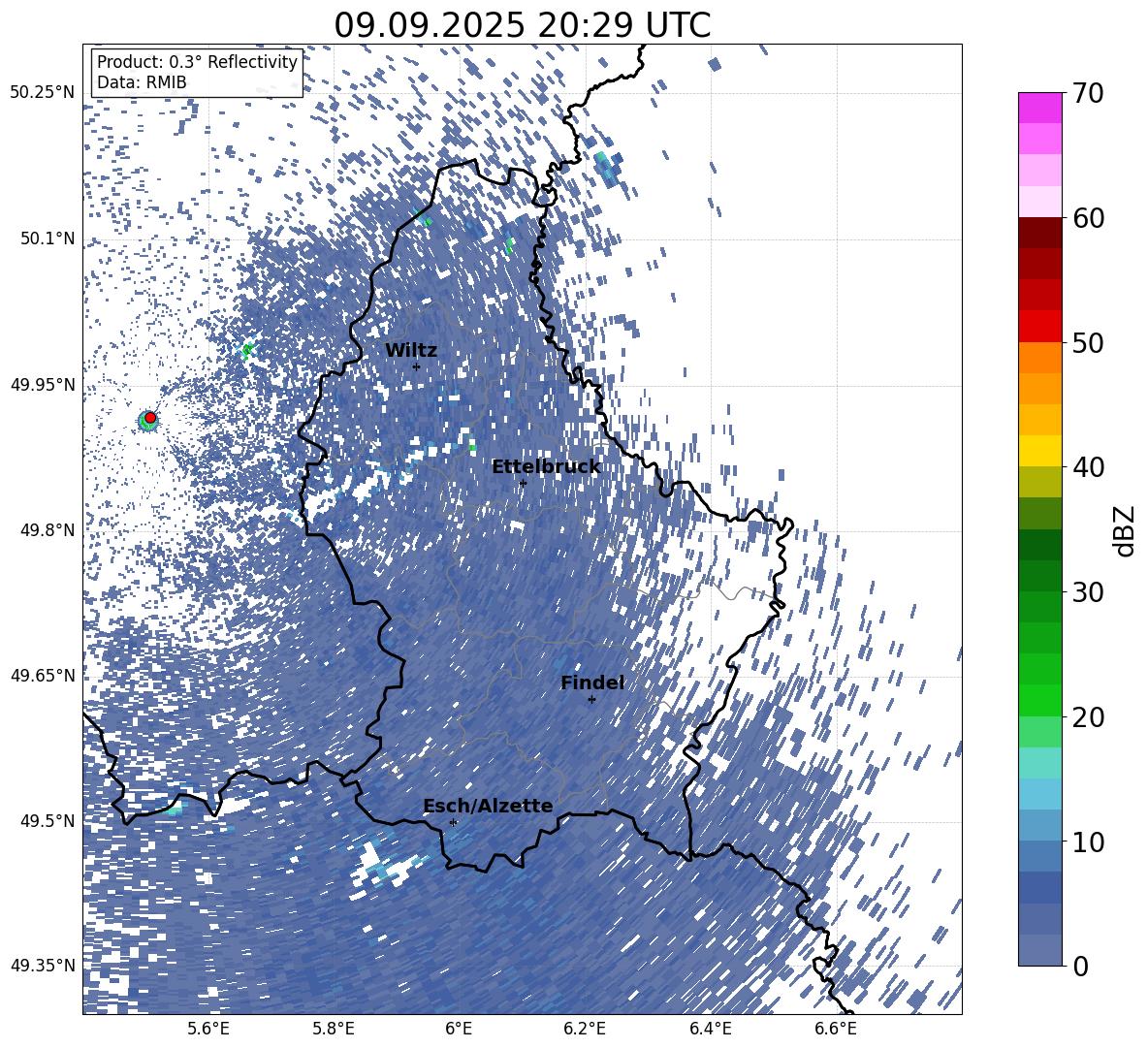Click the colorbar tick value 10
This screenshot has height=1048, width=1148.
click(1087, 842)
